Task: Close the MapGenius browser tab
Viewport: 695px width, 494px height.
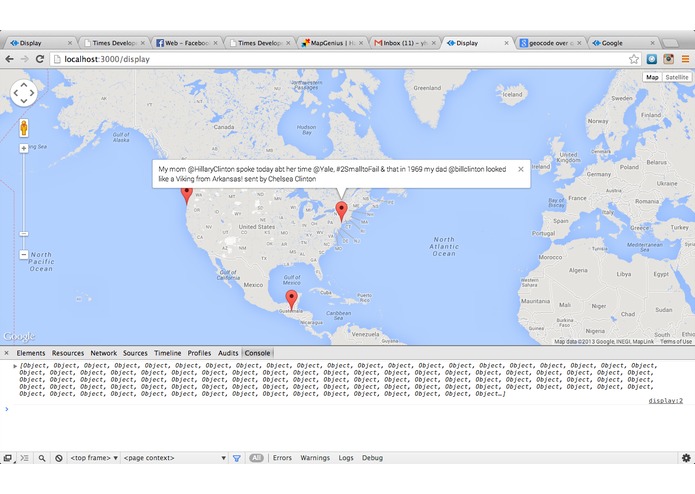Action: 361,43
